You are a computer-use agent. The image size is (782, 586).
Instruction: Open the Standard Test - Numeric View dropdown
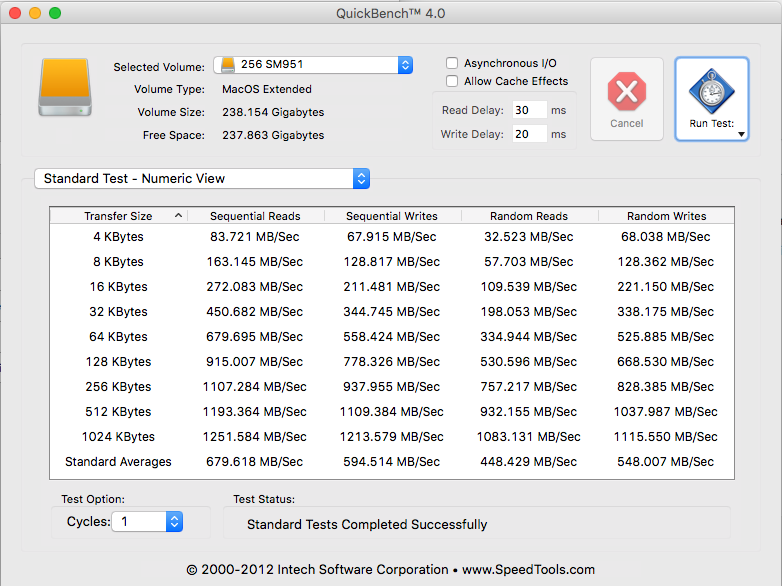202,179
